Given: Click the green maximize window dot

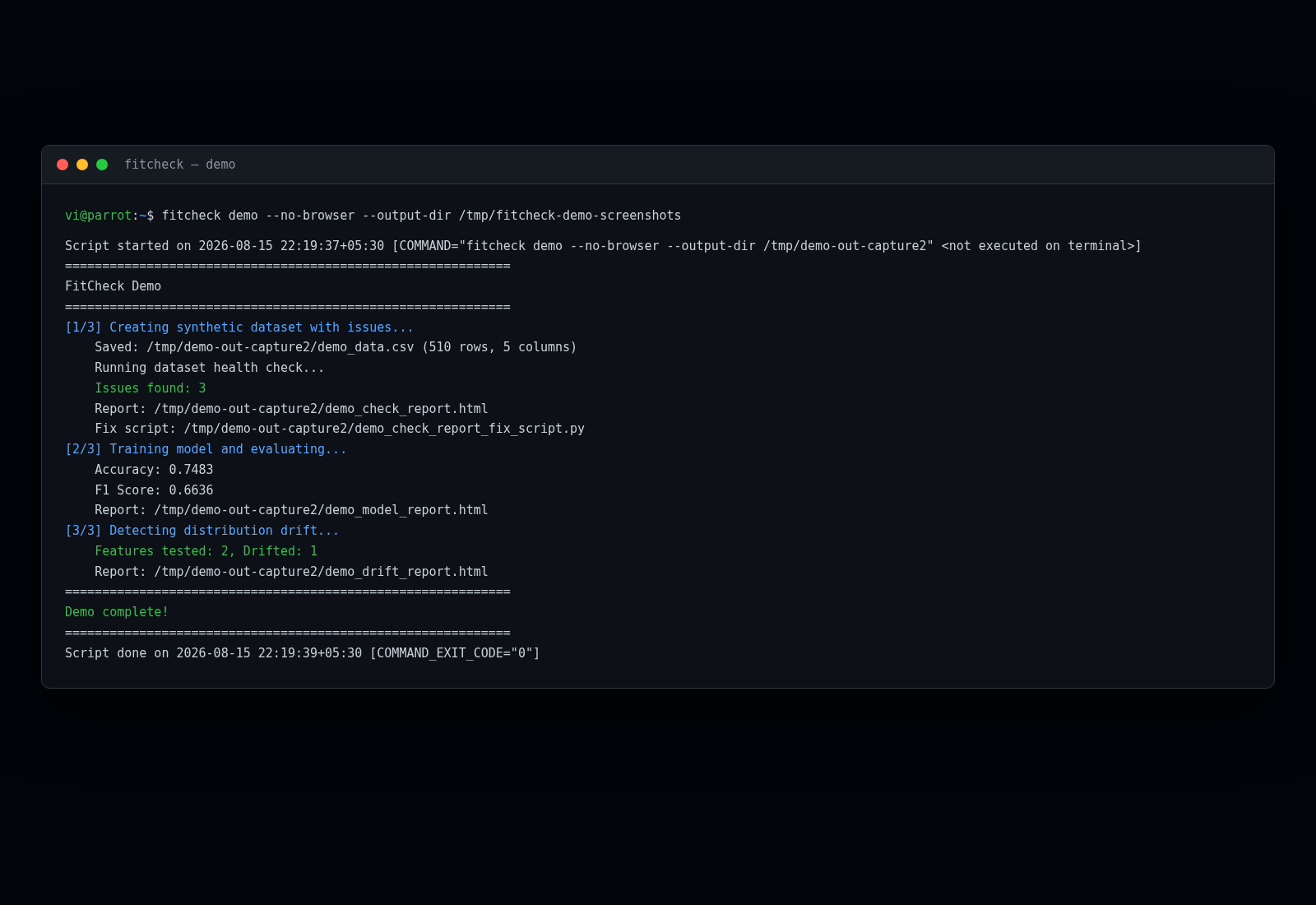Looking at the screenshot, I should click(102, 165).
